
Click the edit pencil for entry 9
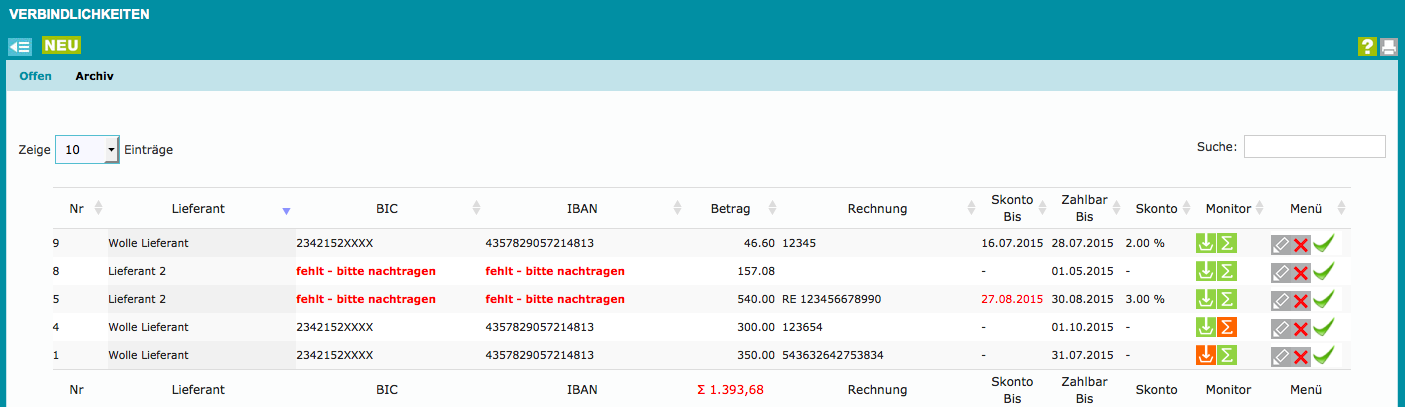tap(1280, 243)
